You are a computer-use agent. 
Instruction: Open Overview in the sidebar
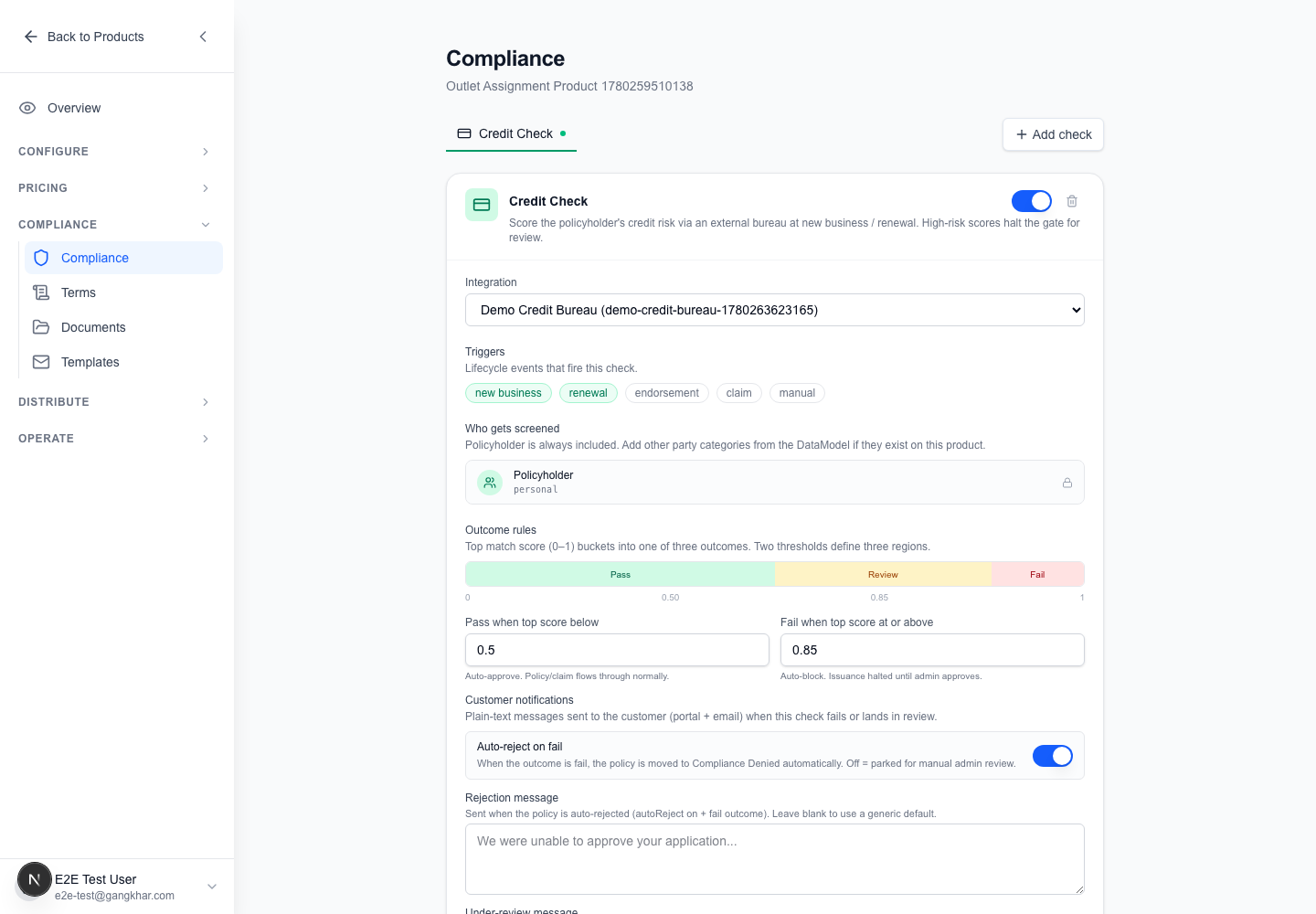click(x=115, y=108)
